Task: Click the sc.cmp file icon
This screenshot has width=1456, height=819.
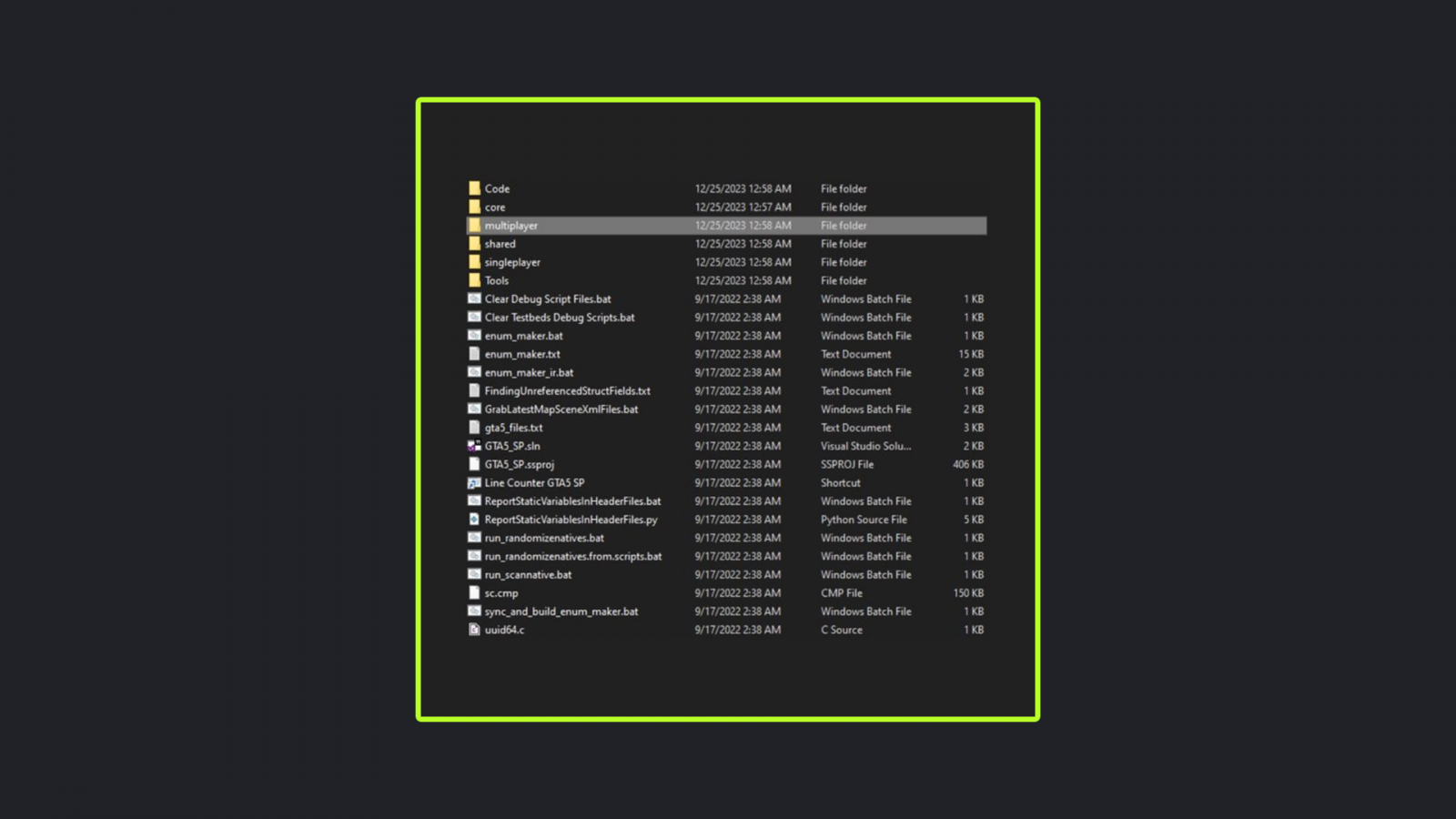Action: [474, 593]
